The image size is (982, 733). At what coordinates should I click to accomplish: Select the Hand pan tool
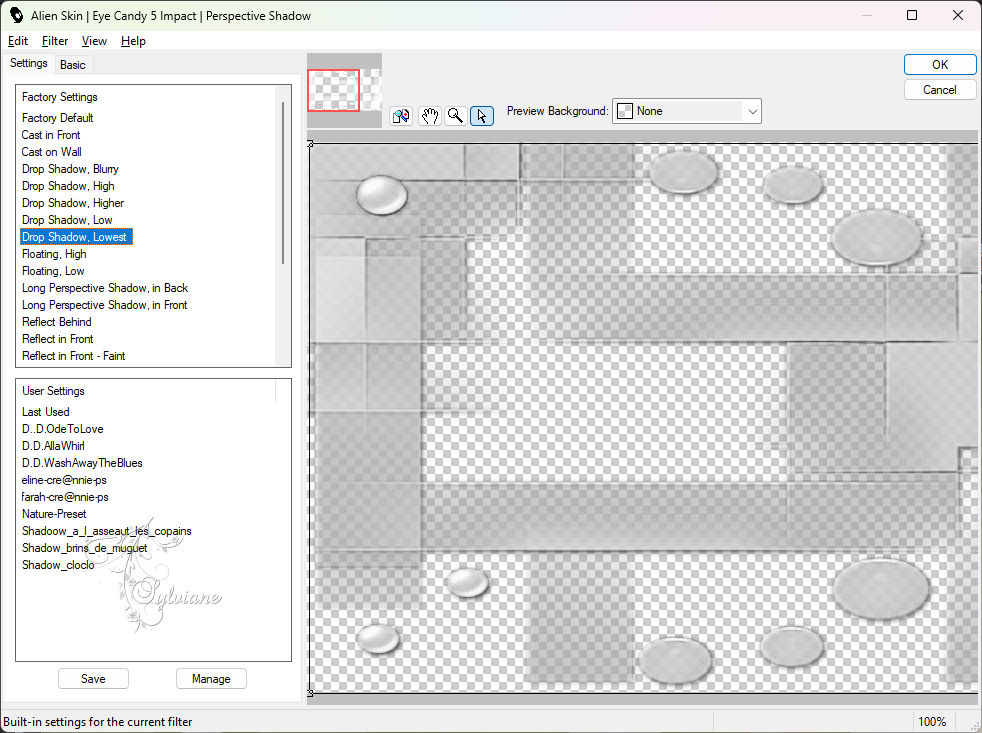(429, 116)
